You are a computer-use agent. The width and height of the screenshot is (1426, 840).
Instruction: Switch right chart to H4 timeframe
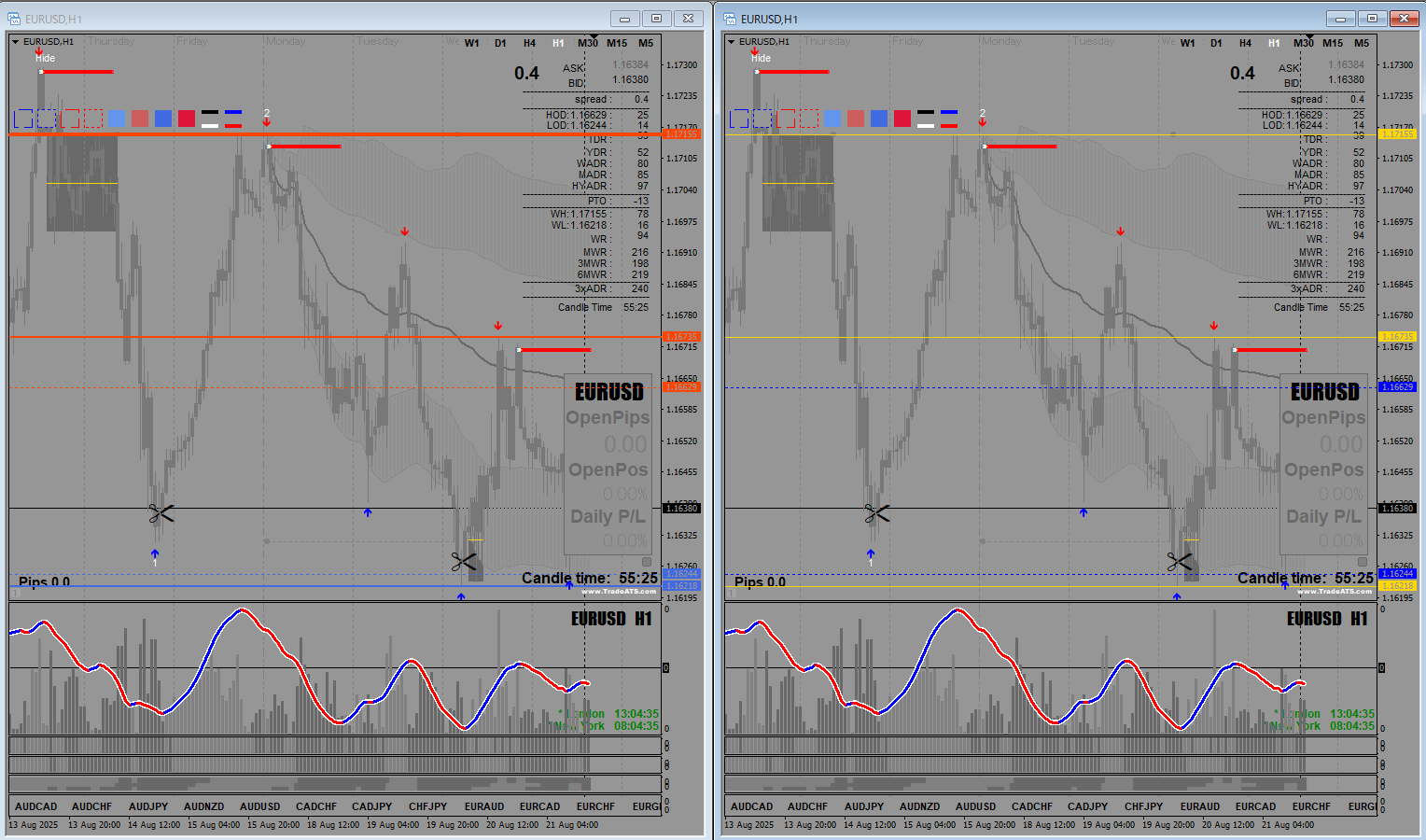click(x=1245, y=43)
